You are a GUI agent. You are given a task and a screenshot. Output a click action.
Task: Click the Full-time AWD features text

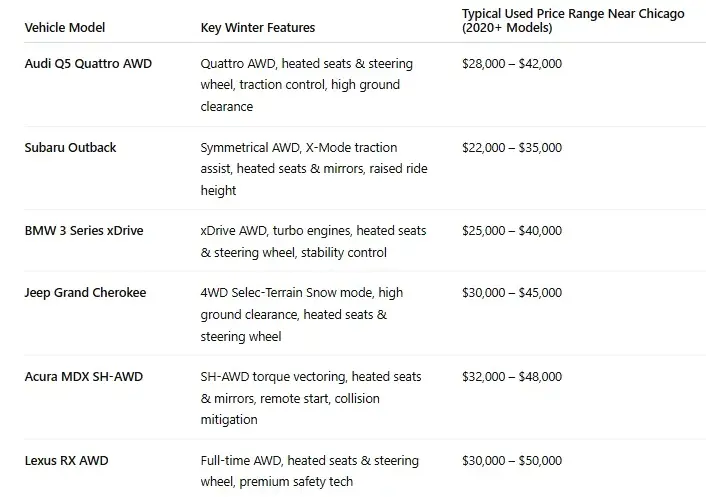(309, 472)
